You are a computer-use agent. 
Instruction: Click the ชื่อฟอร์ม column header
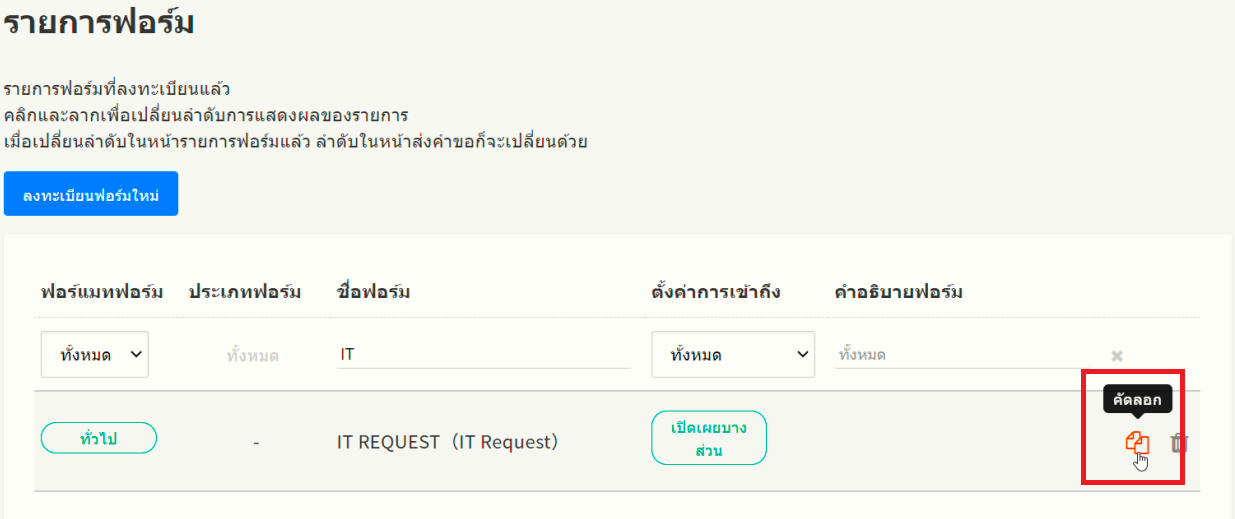point(374,292)
